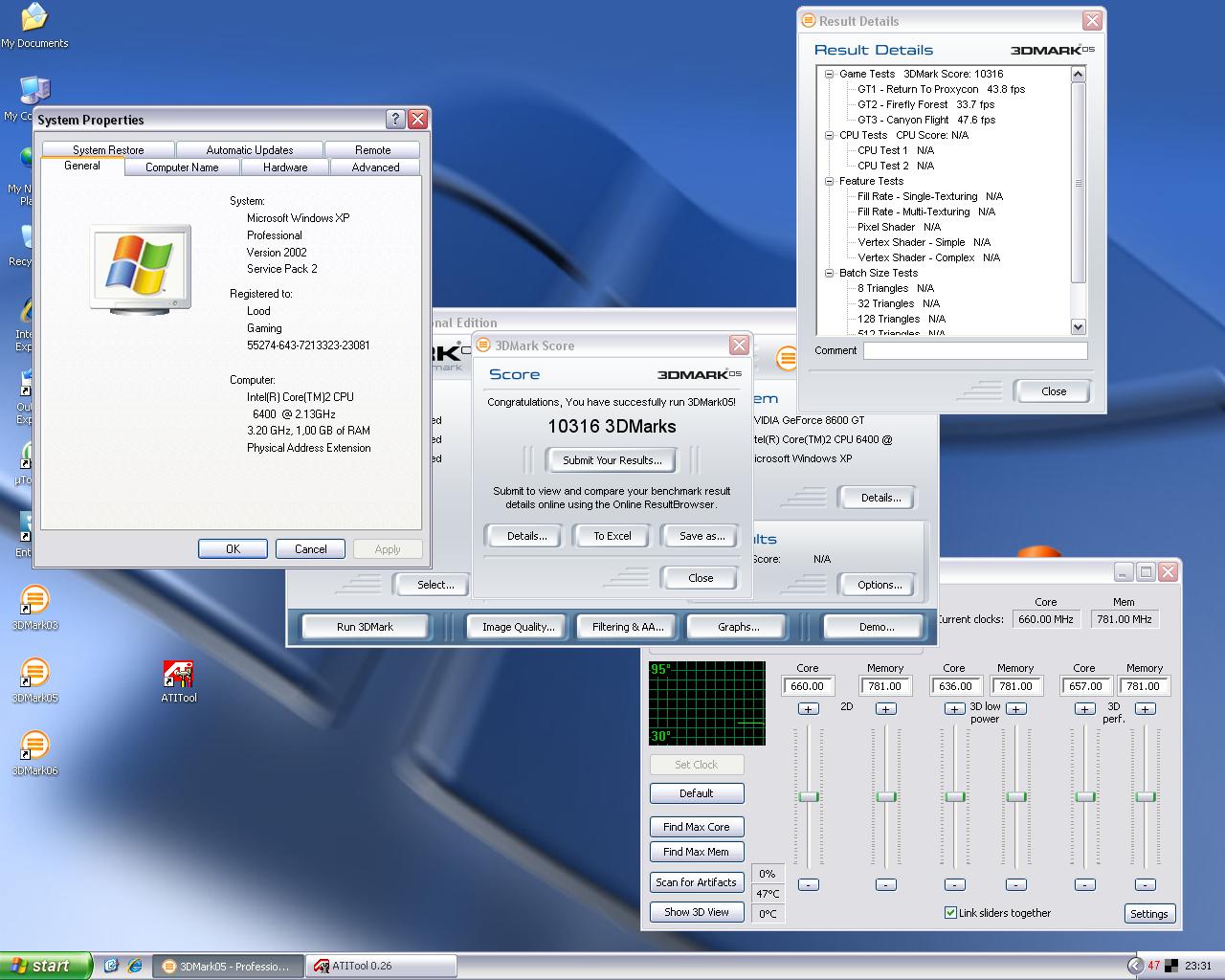Image resolution: width=1225 pixels, height=980 pixels.
Task: Click Submit Your Results button
Action: tap(612, 460)
